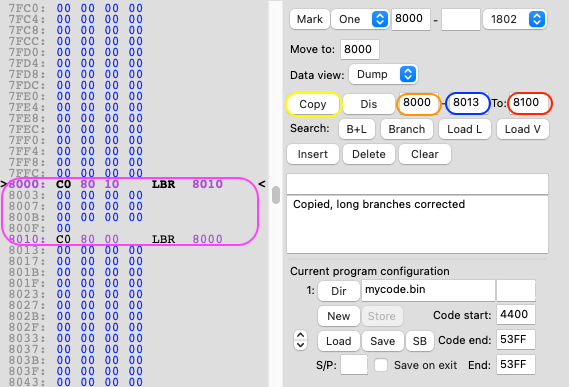Click the address label 8043:

[27, 382]
